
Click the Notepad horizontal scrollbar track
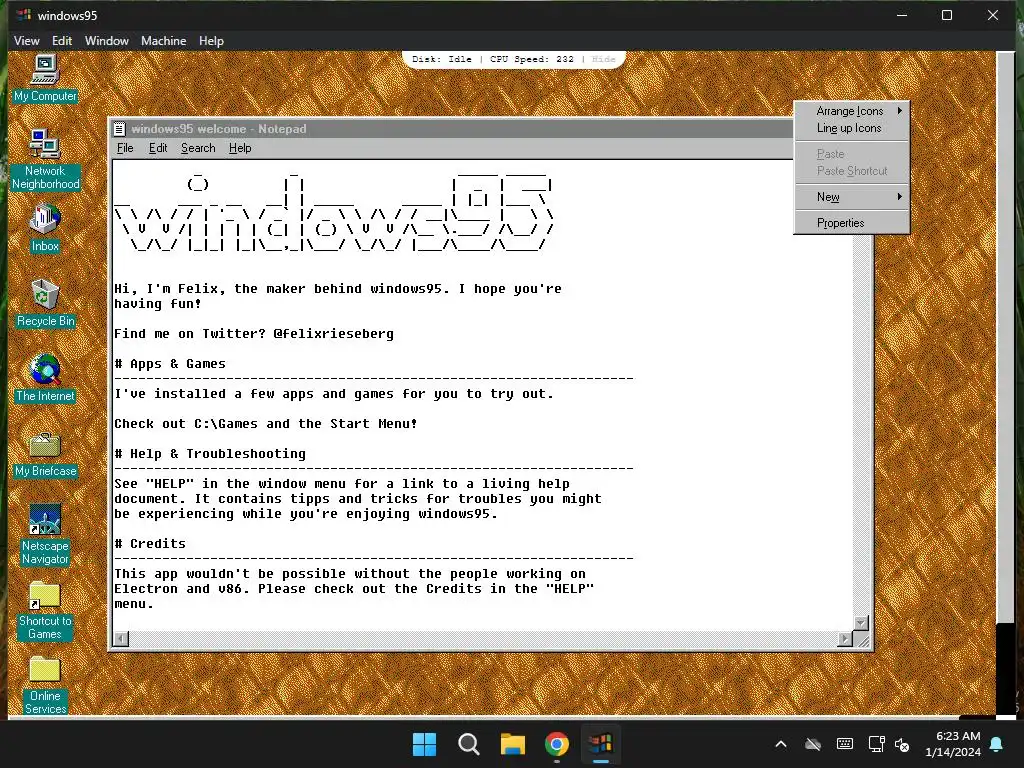click(483, 639)
